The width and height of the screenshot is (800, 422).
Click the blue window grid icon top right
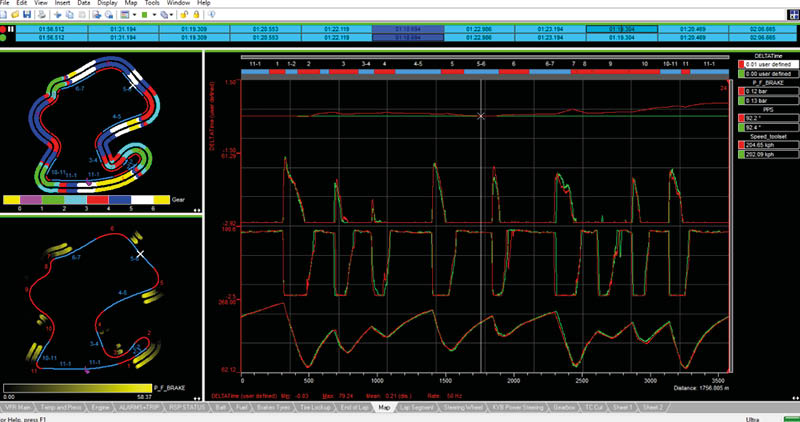coord(792,14)
